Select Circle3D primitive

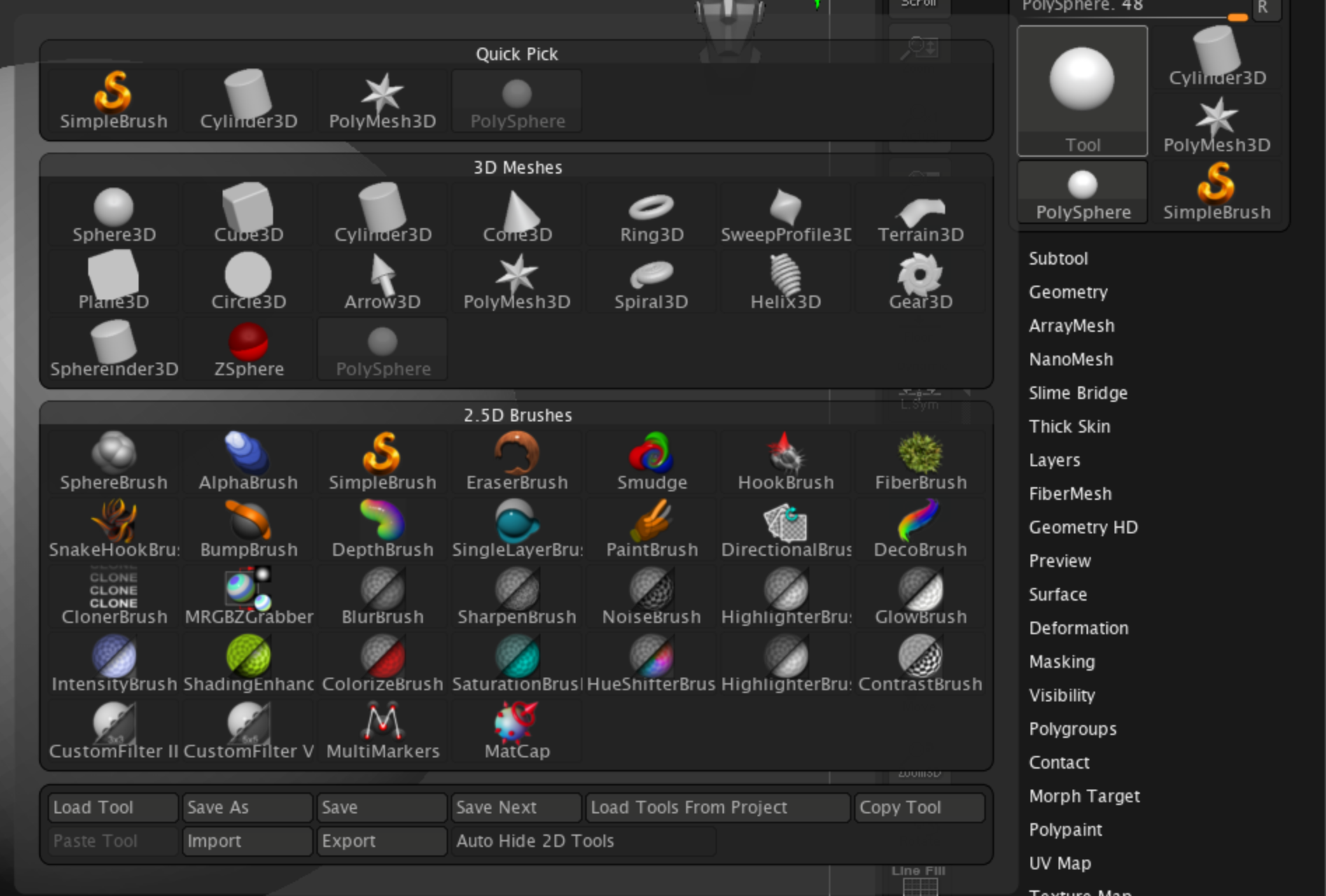pos(249,281)
